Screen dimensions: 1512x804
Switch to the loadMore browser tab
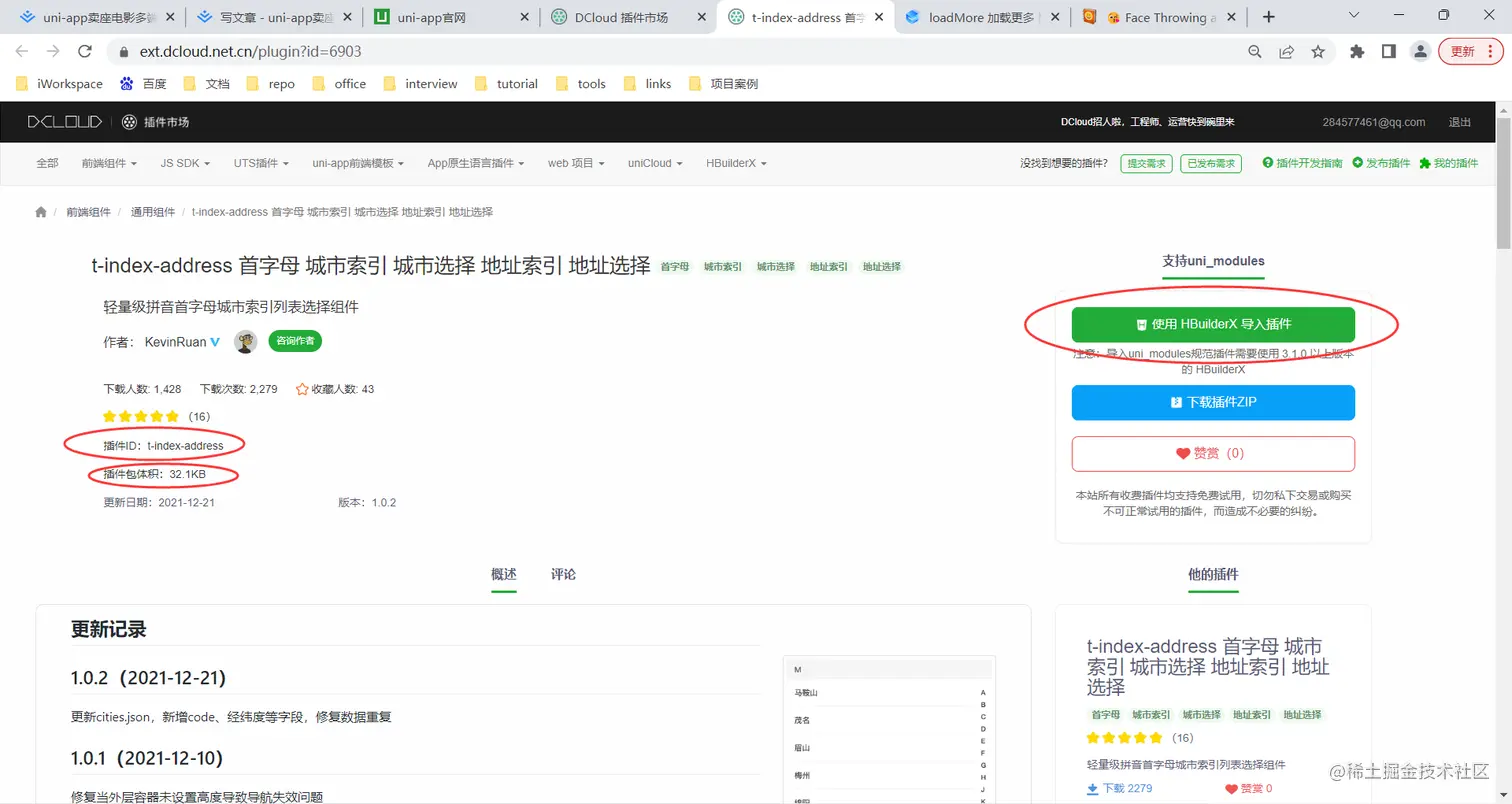click(981, 17)
